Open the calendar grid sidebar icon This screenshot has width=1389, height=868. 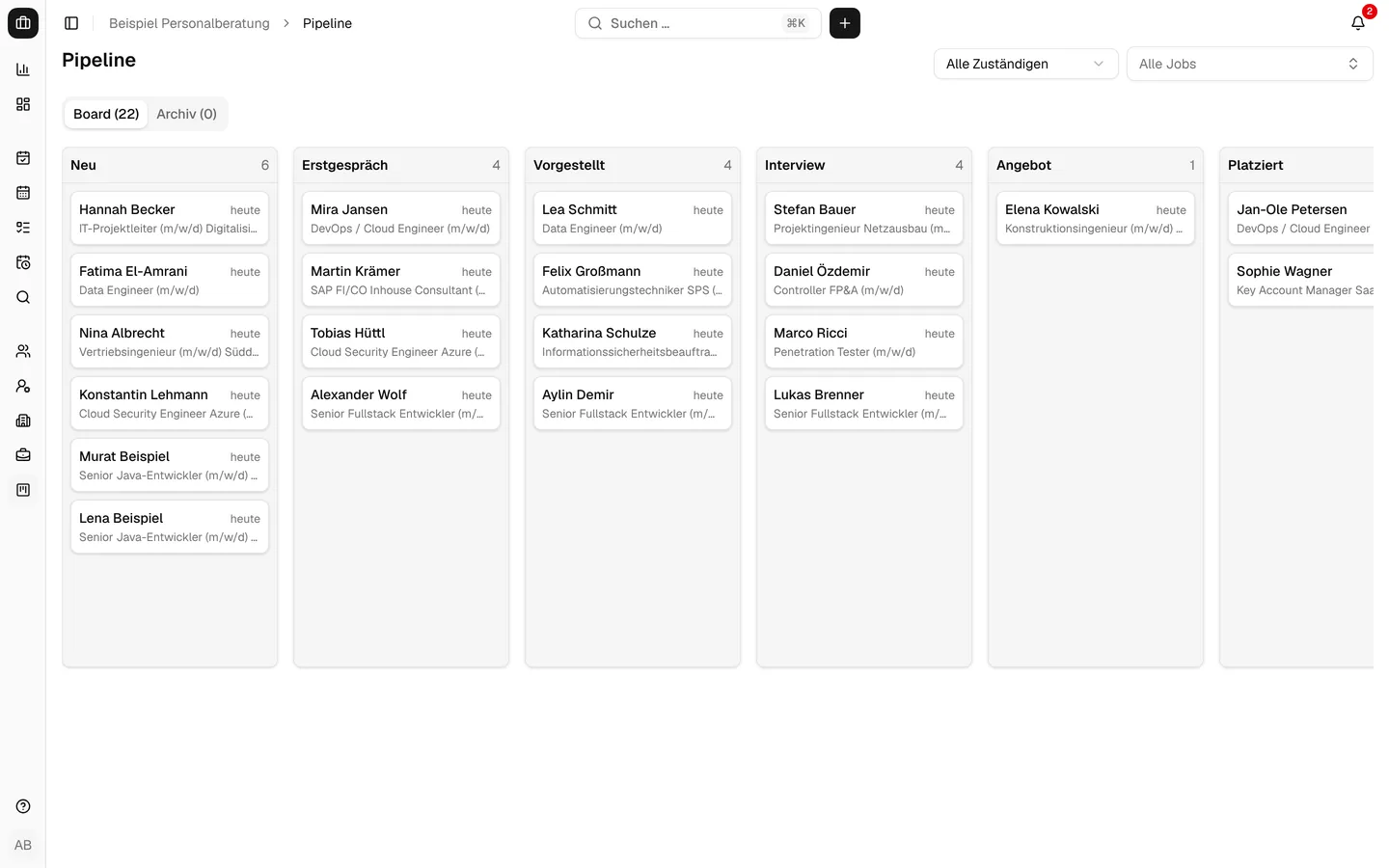23,193
